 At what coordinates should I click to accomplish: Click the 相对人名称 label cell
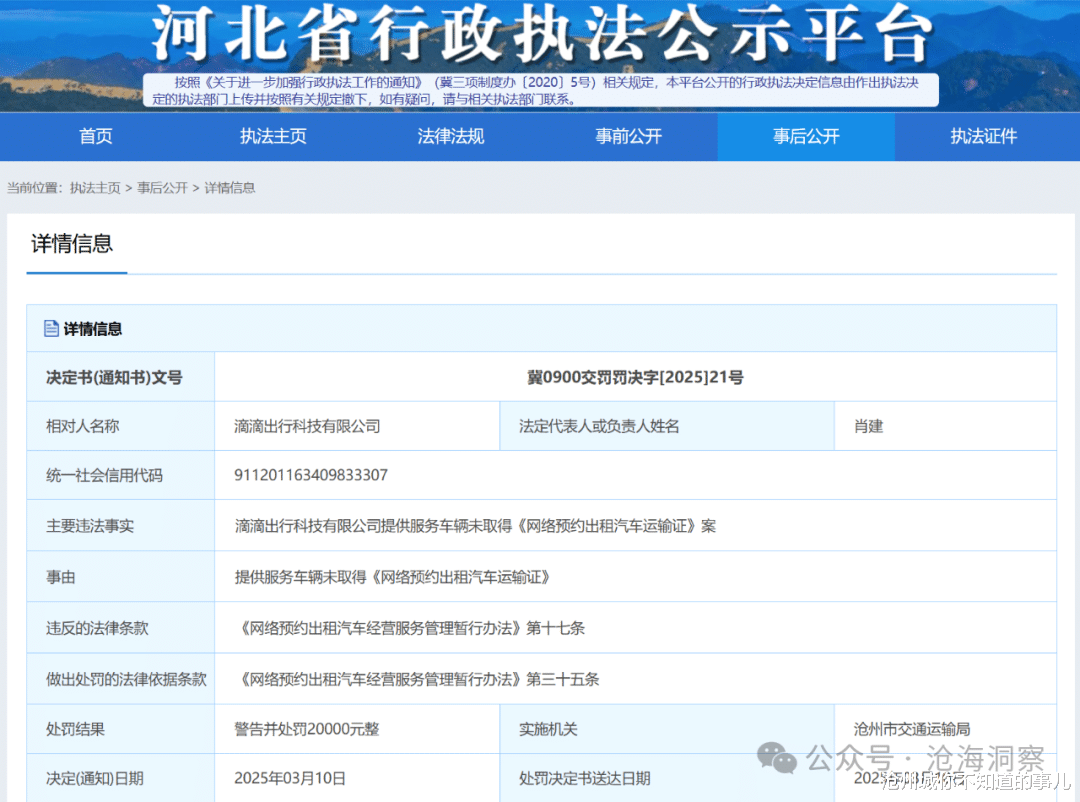[x=121, y=426]
